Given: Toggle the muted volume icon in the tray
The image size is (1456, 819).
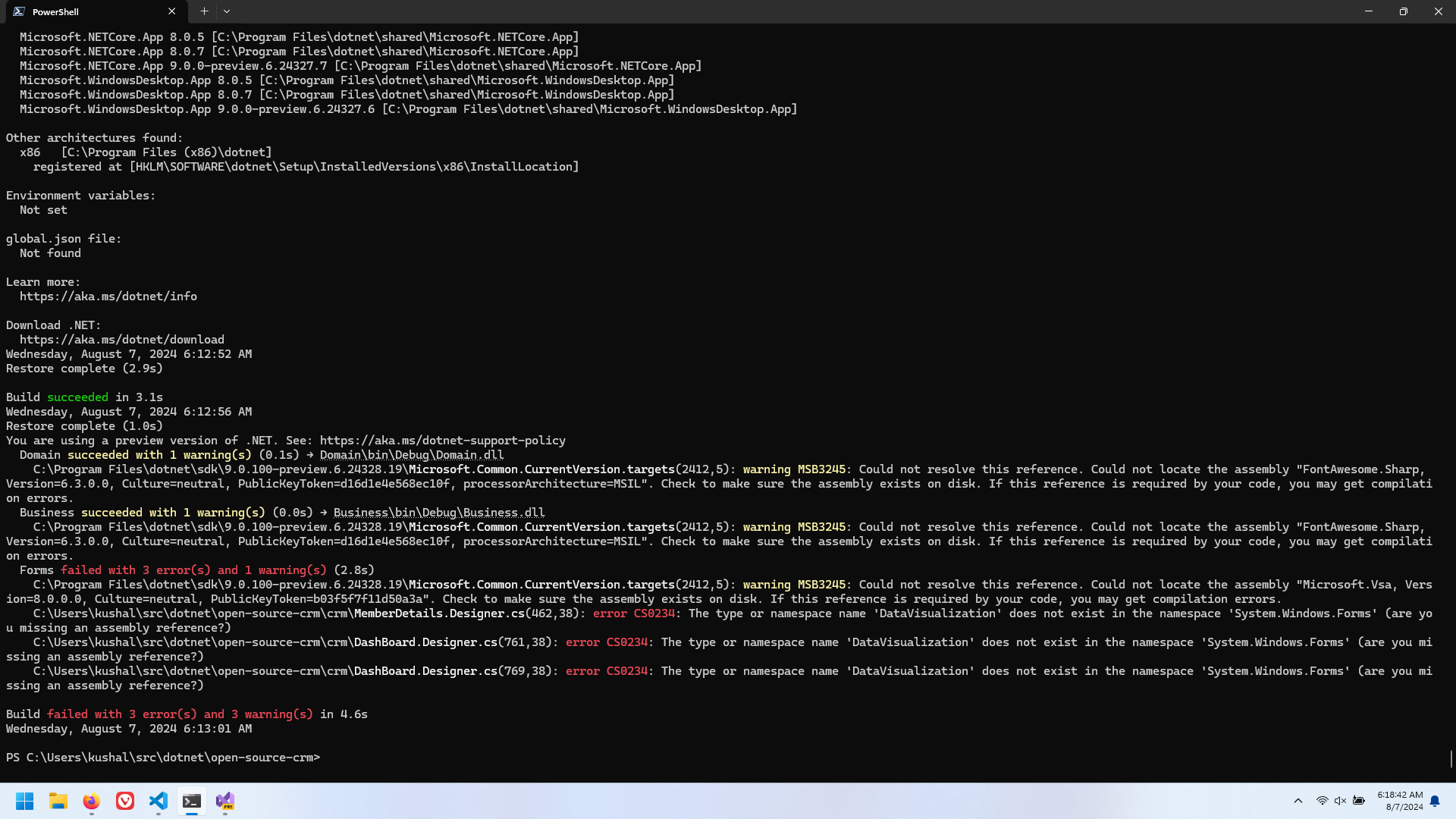Looking at the screenshot, I should click(x=1340, y=801).
